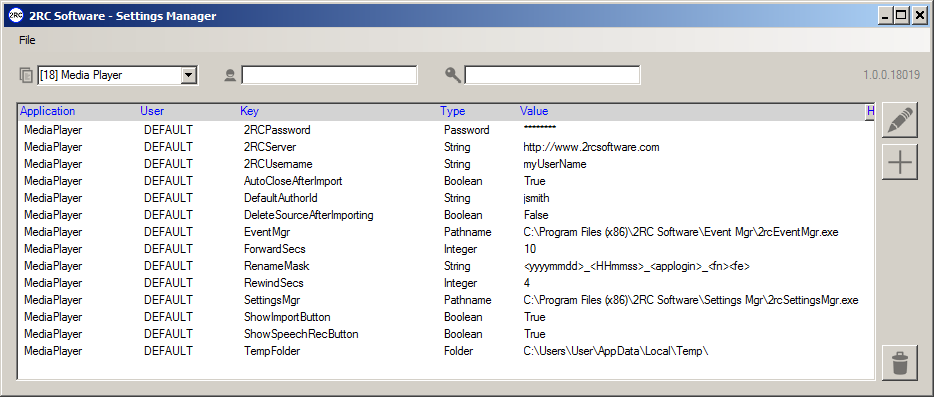
Task: Click the 2rcEventMgr.exe path value
Action: pyautogui.click(x=681, y=232)
